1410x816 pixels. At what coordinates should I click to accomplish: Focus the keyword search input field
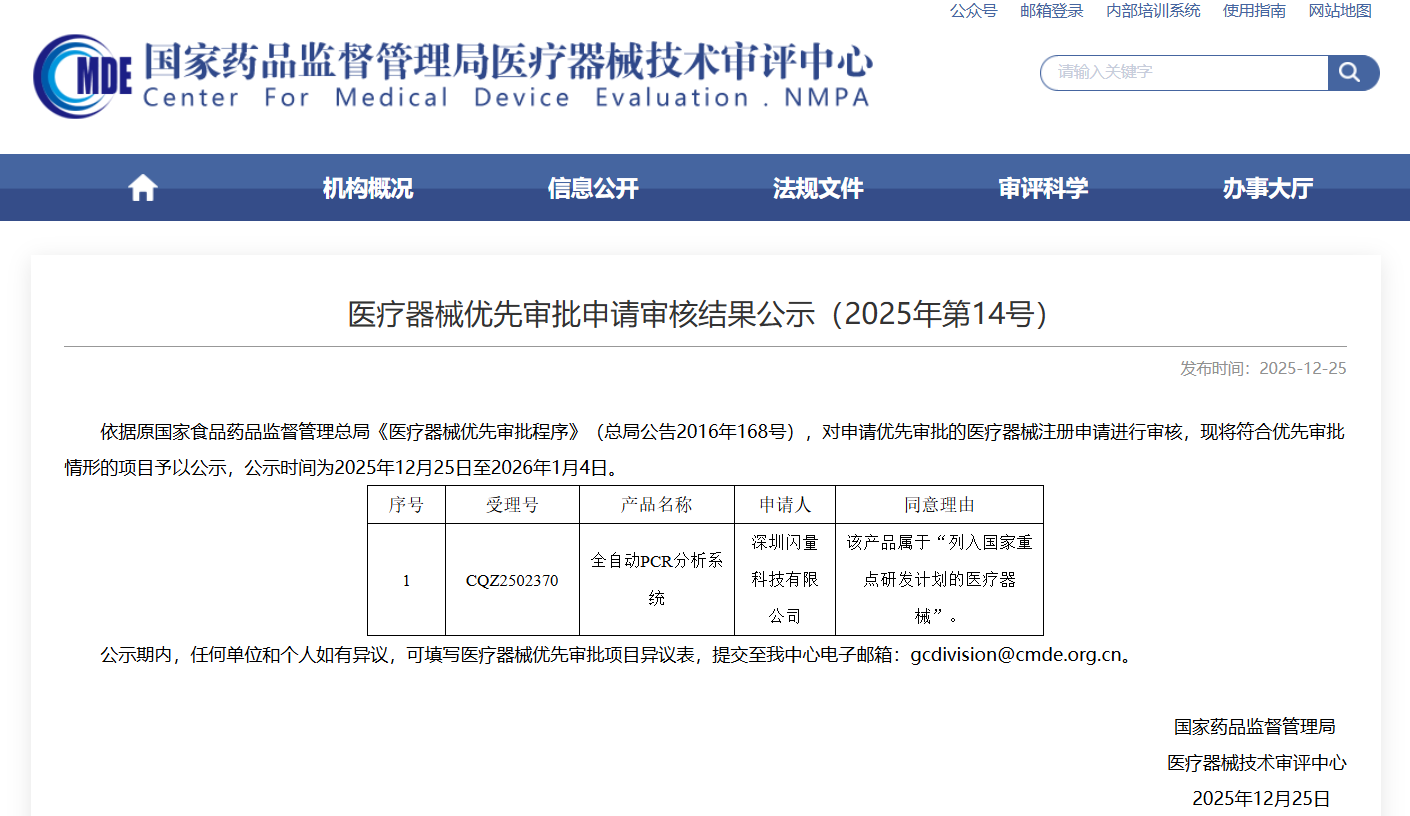[1185, 73]
